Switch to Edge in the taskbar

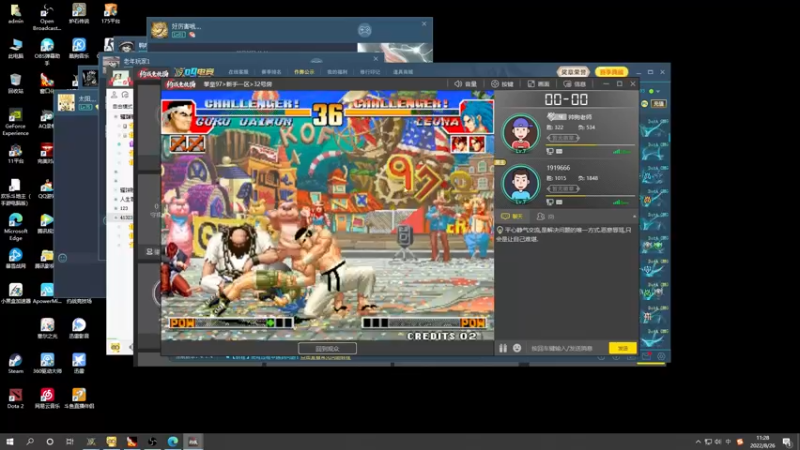(x=172, y=441)
